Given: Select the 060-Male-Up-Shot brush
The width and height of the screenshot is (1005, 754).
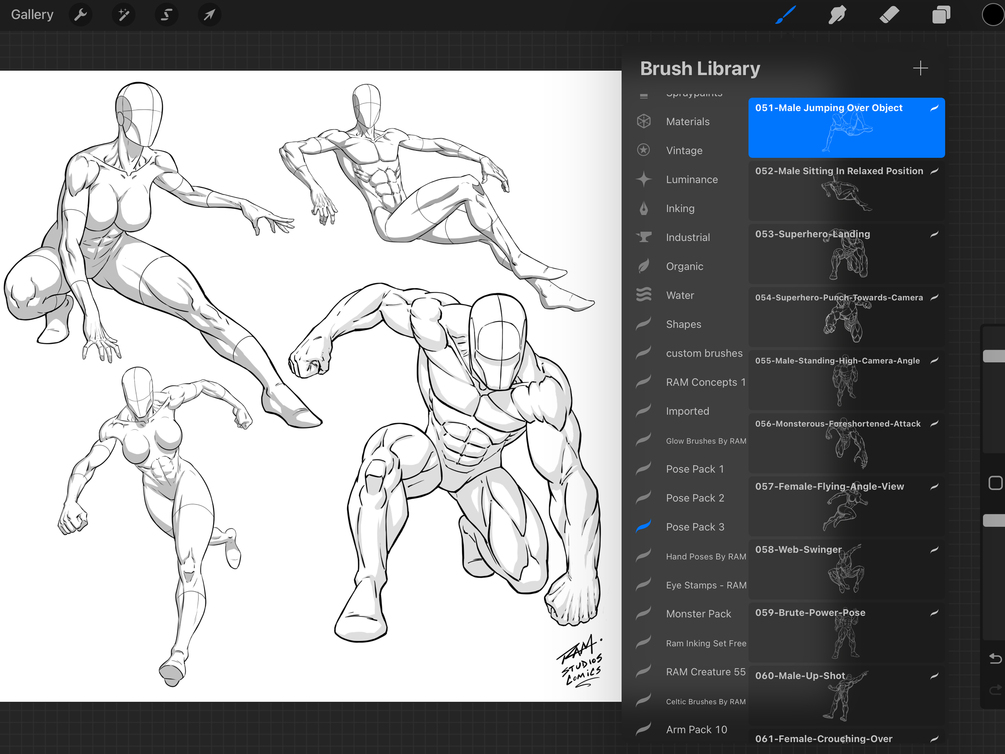Looking at the screenshot, I should tap(846, 696).
